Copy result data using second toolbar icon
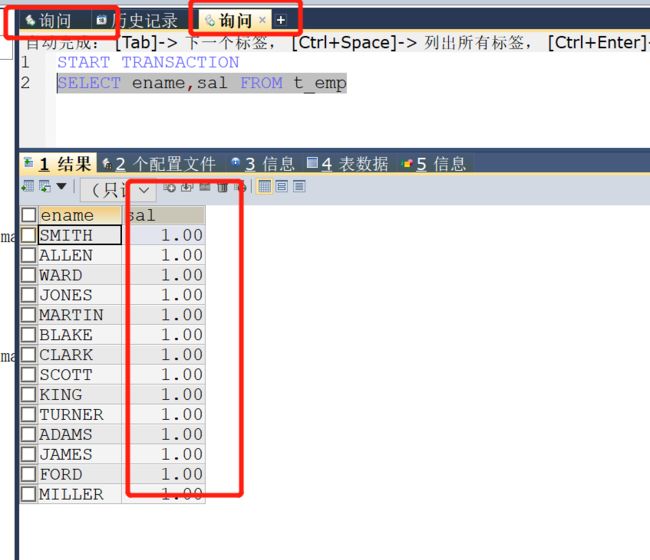Screen dimensions: 650x560 point(45,186)
